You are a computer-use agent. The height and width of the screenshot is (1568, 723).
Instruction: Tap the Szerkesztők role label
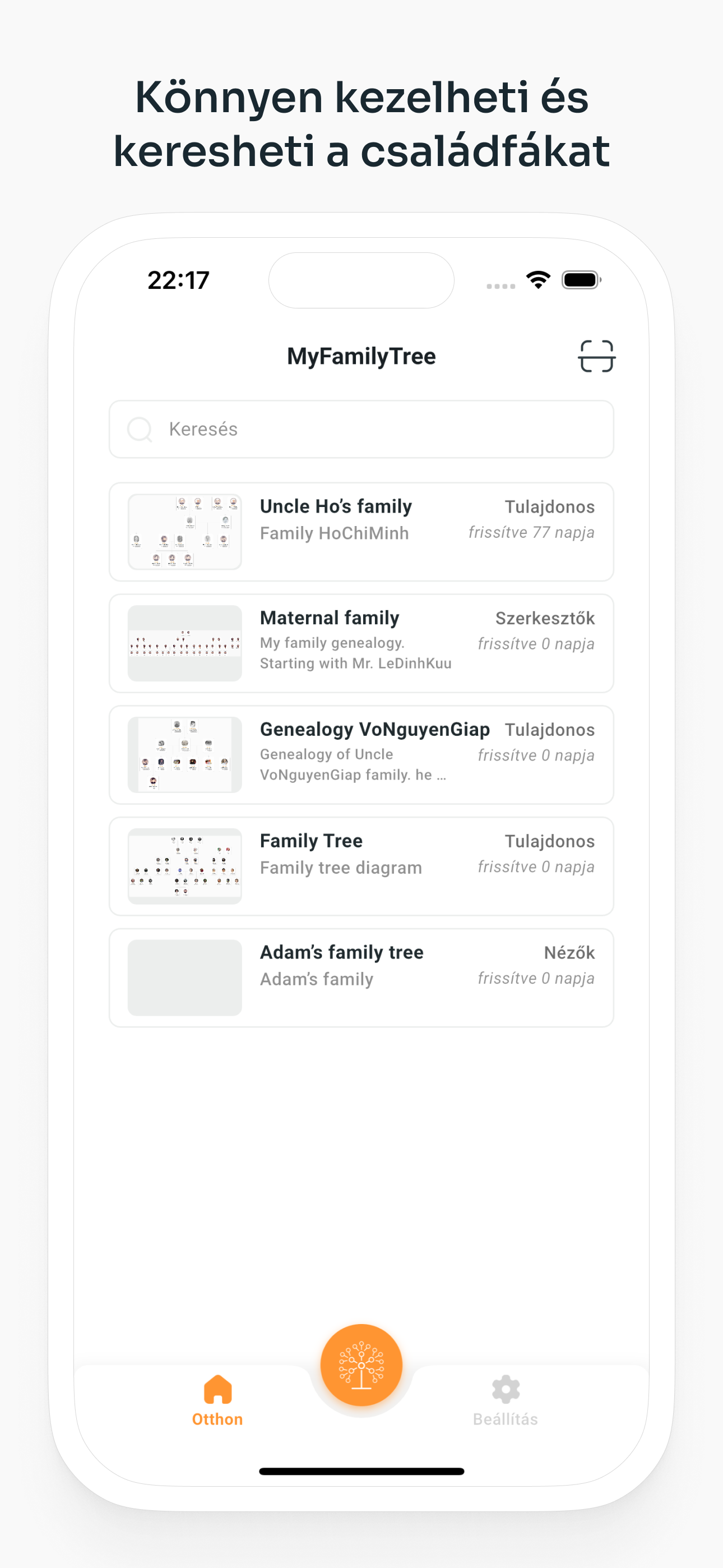coord(545,619)
